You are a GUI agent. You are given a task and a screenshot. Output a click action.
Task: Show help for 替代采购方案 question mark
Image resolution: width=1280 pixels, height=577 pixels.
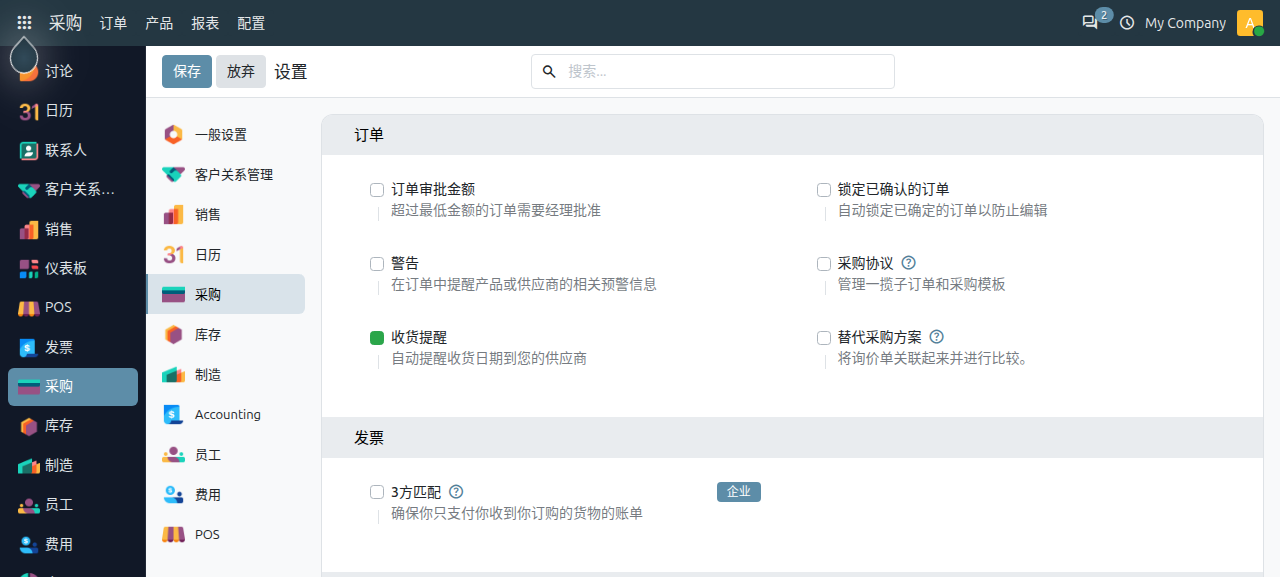pyautogui.click(x=937, y=337)
